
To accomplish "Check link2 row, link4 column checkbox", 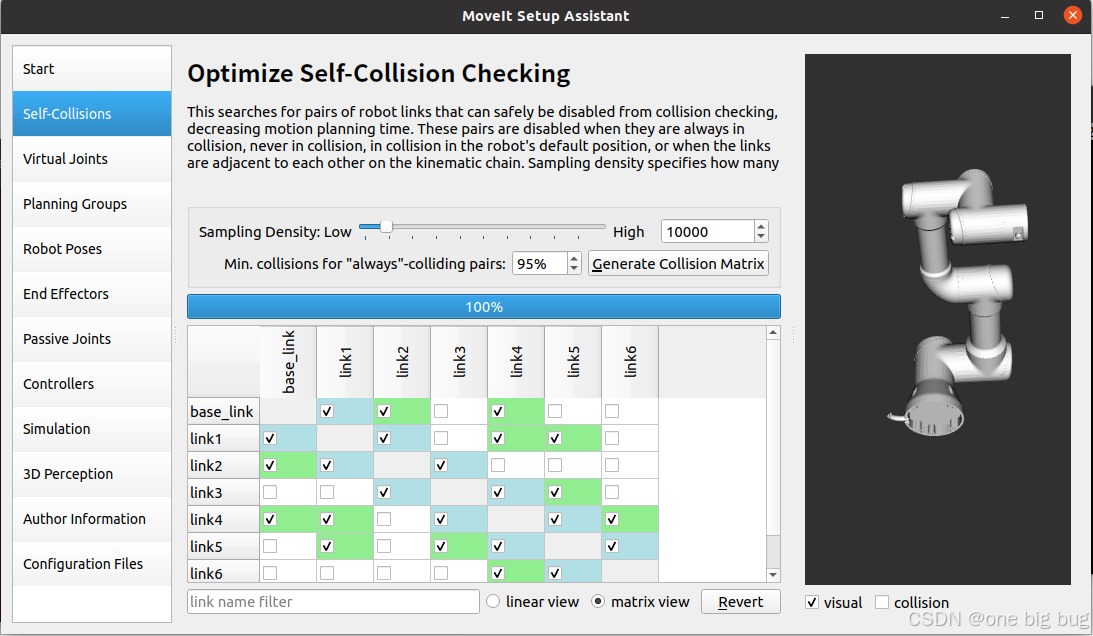I will (498, 465).
